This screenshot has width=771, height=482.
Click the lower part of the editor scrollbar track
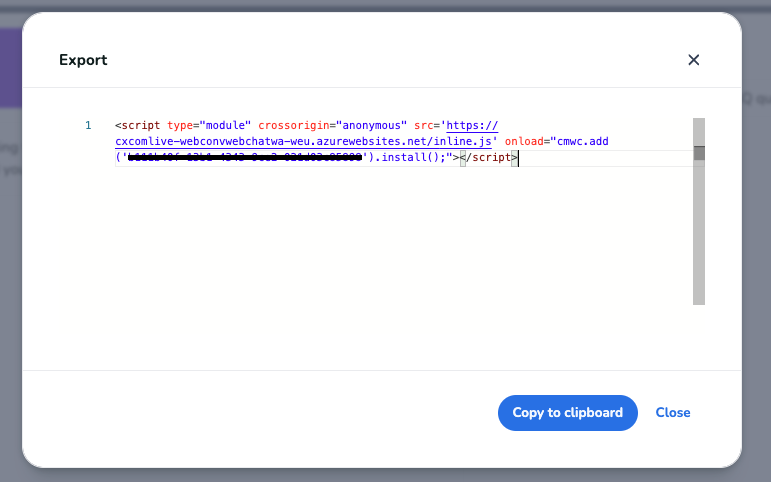coord(699,260)
